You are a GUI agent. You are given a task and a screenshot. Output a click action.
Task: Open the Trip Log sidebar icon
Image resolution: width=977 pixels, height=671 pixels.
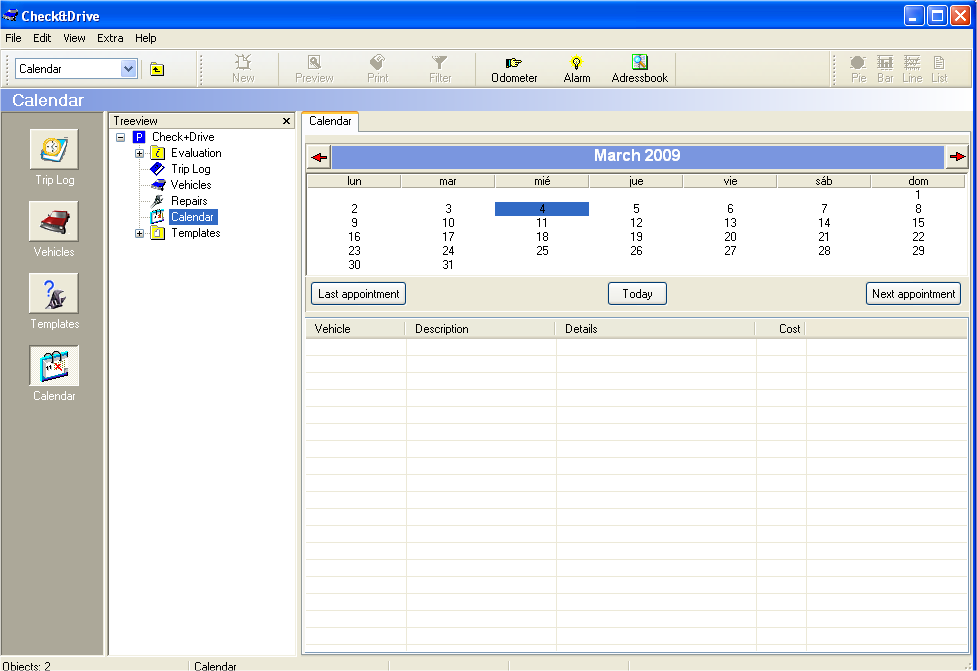[54, 150]
